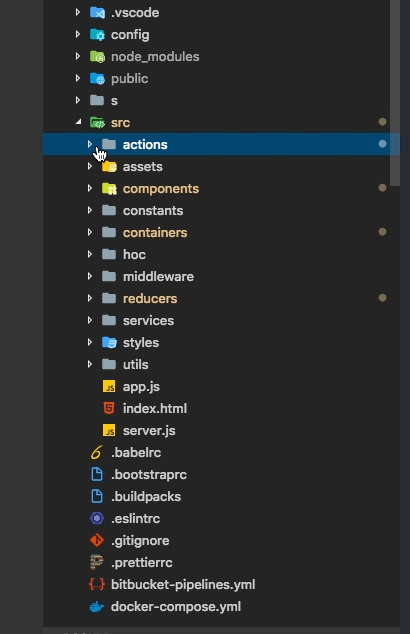This screenshot has height=634, width=410.
Task: Open bitbucket-pipelines.yml file name
Action: [183, 585]
